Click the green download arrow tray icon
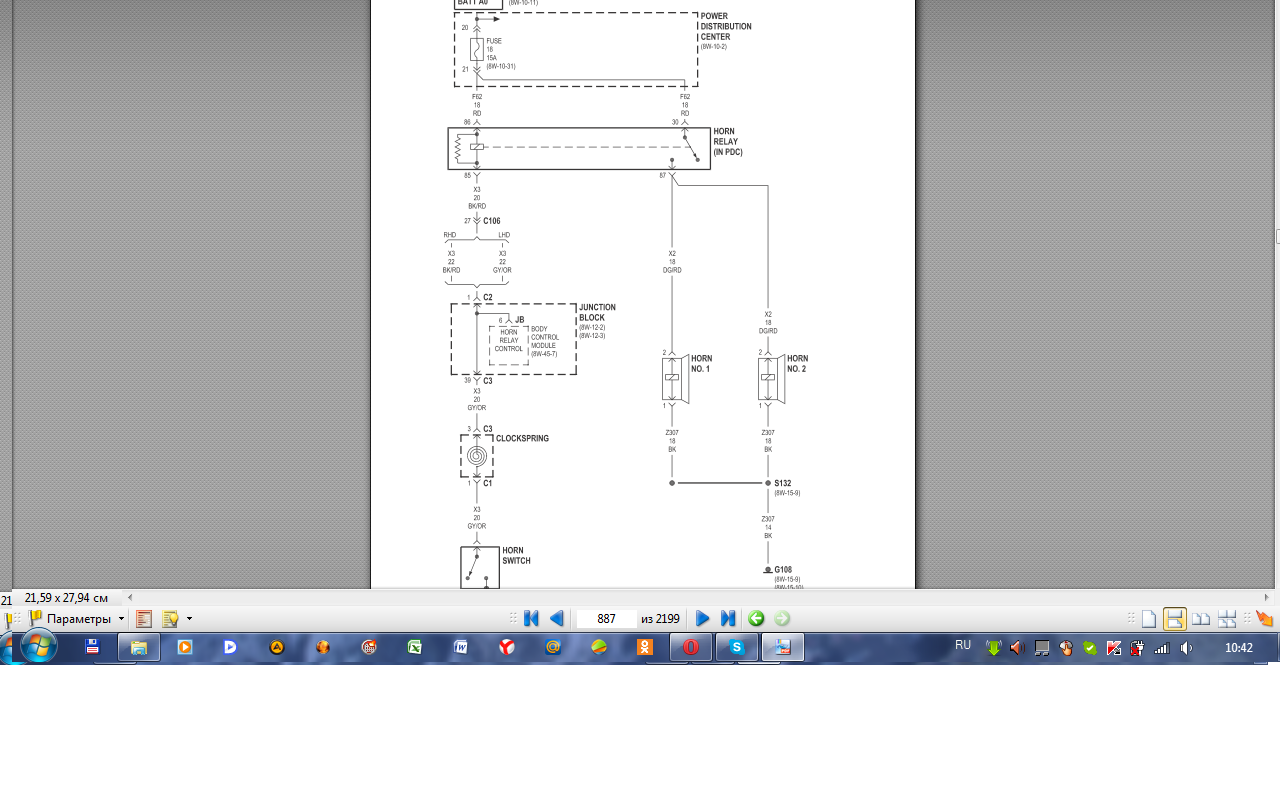This screenshot has height=800, width=1280. [993, 648]
